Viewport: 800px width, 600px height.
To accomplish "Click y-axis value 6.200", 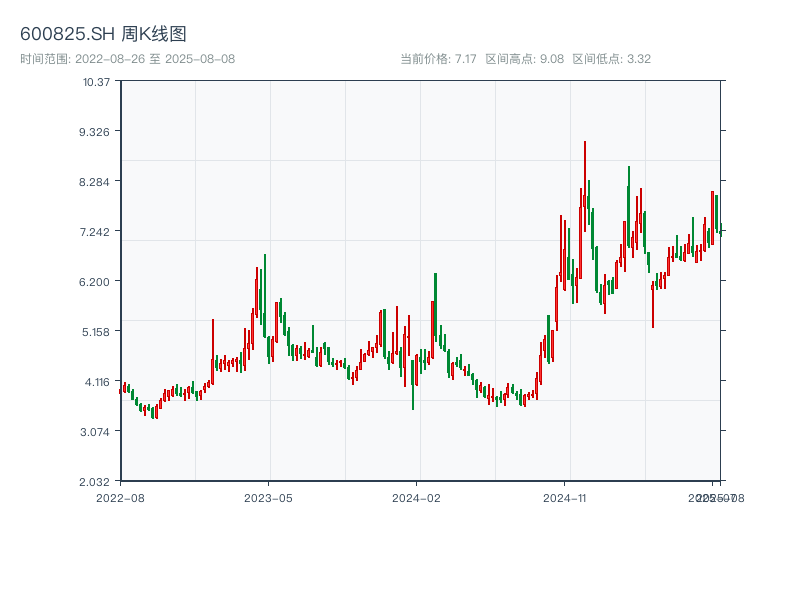I will click(x=94, y=282).
